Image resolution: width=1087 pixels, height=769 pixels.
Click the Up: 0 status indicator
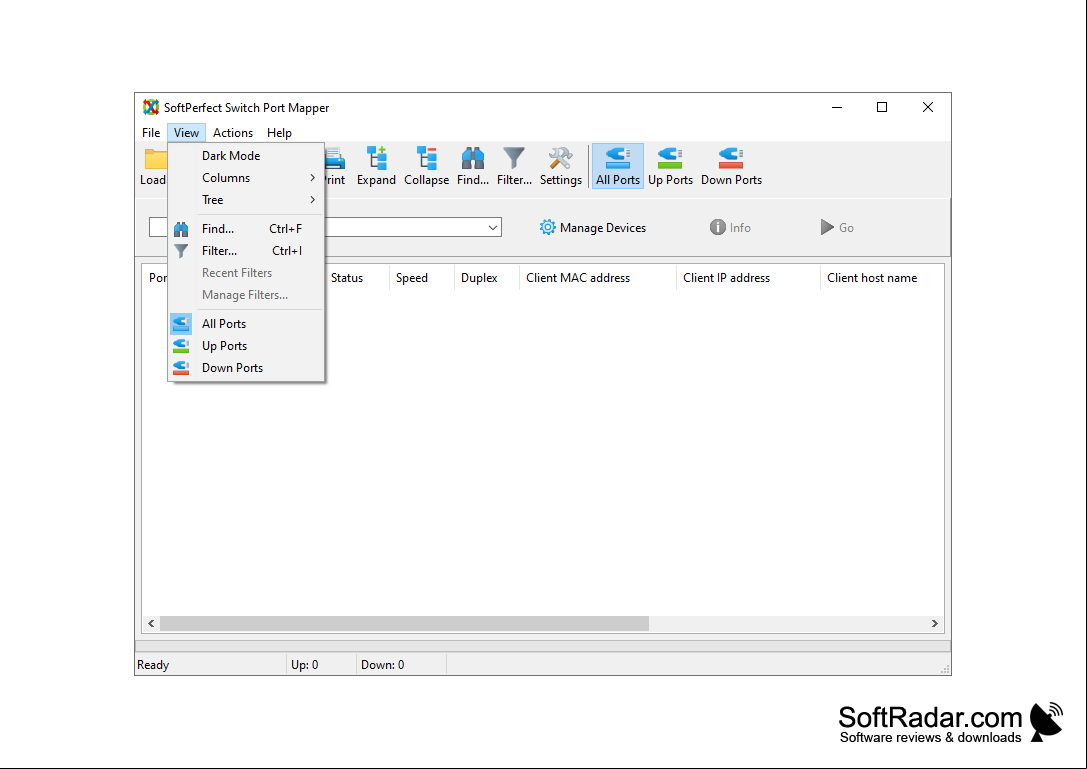point(304,665)
